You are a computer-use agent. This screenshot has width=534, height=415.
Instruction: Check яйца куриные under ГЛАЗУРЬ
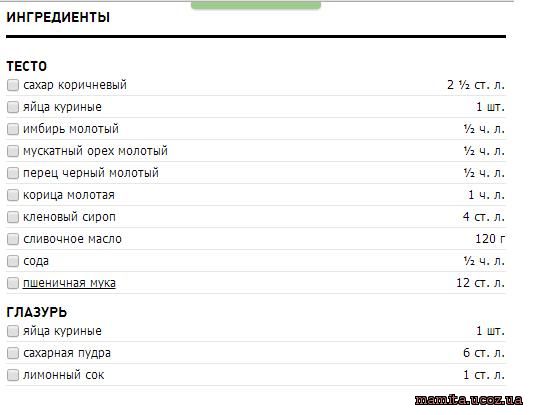point(13,331)
